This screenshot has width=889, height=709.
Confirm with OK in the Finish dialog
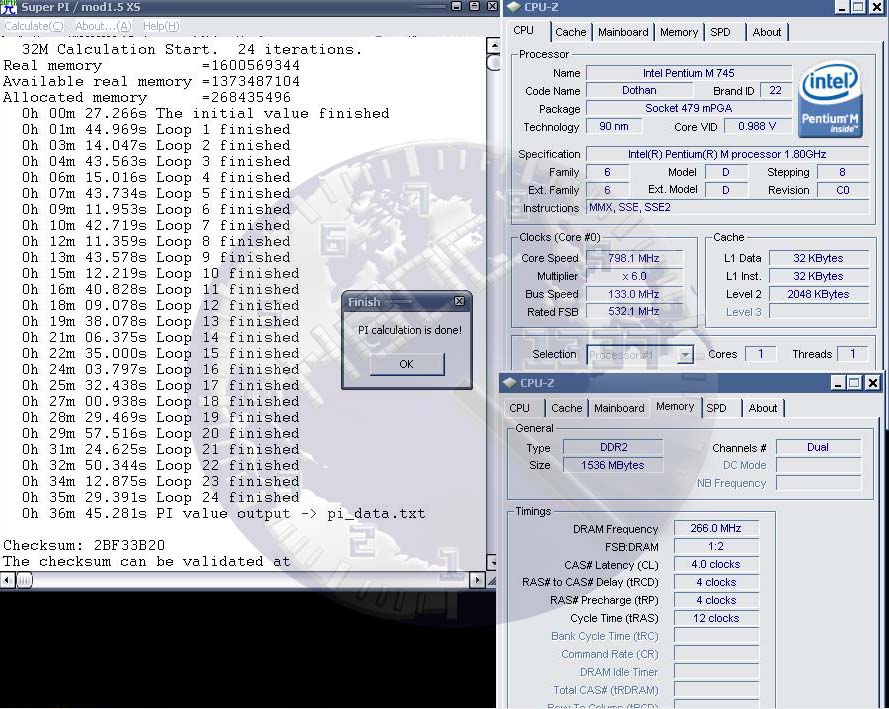[x=407, y=364]
